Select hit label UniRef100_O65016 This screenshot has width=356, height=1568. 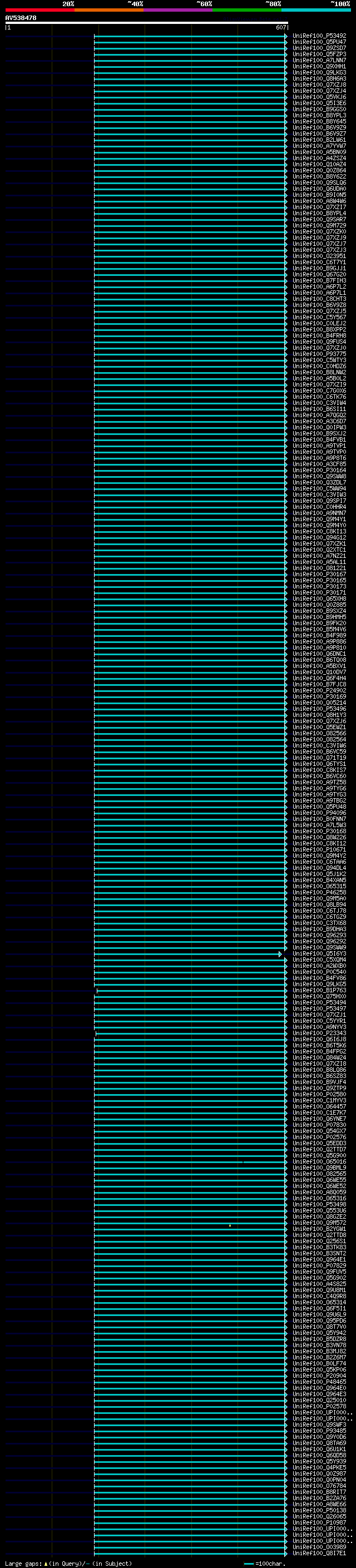[x=319, y=1161]
